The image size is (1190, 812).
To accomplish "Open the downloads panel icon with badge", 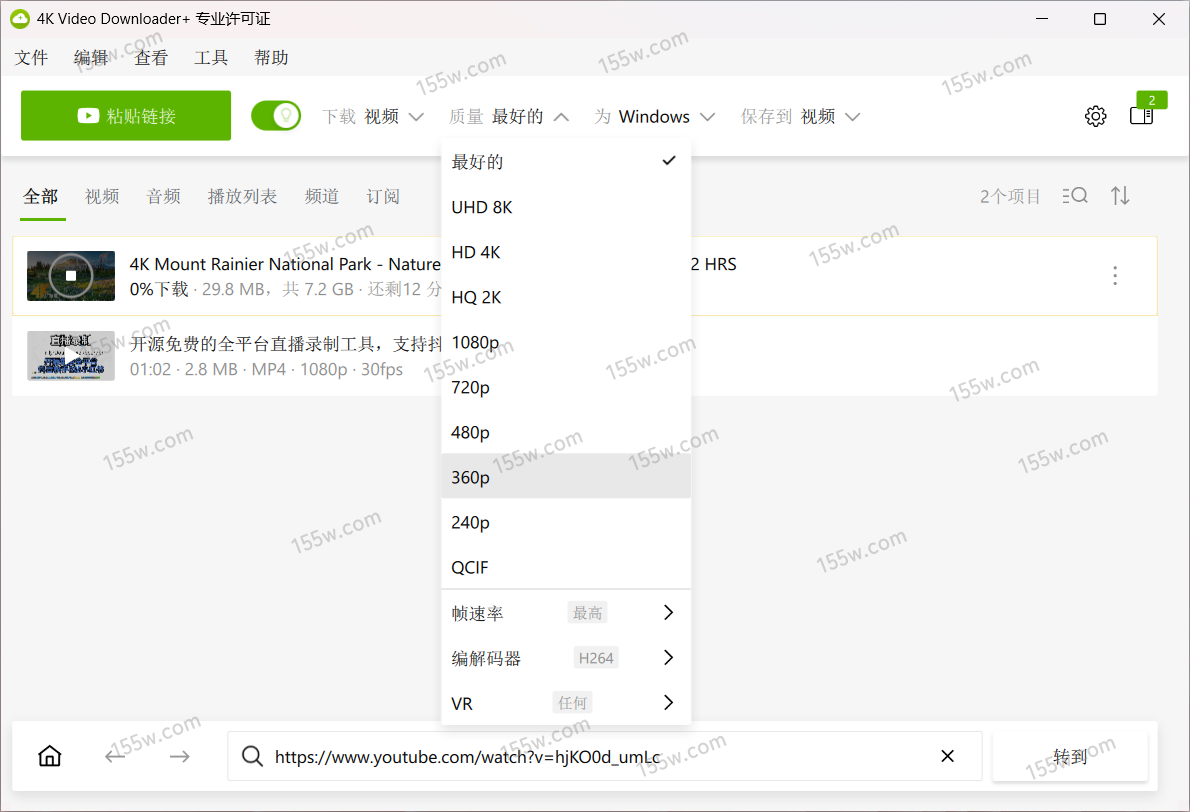I will (1141, 116).
